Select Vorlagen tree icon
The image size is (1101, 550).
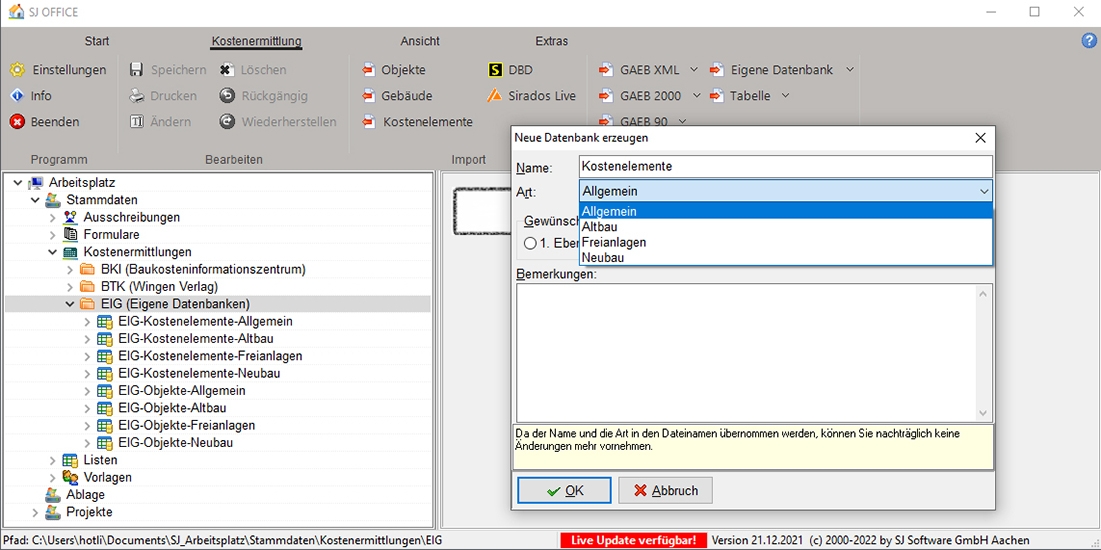[70, 477]
